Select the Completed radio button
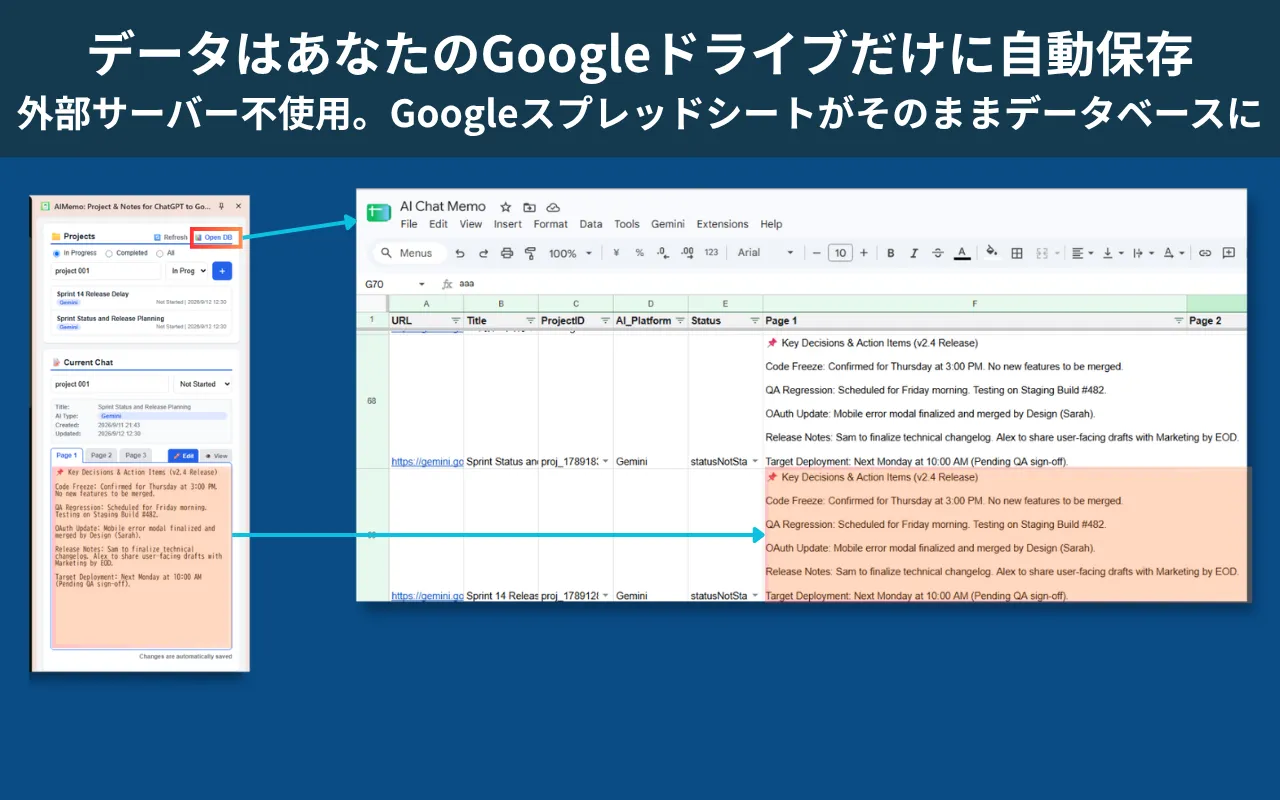Viewport: 1280px width, 800px height. 108,253
